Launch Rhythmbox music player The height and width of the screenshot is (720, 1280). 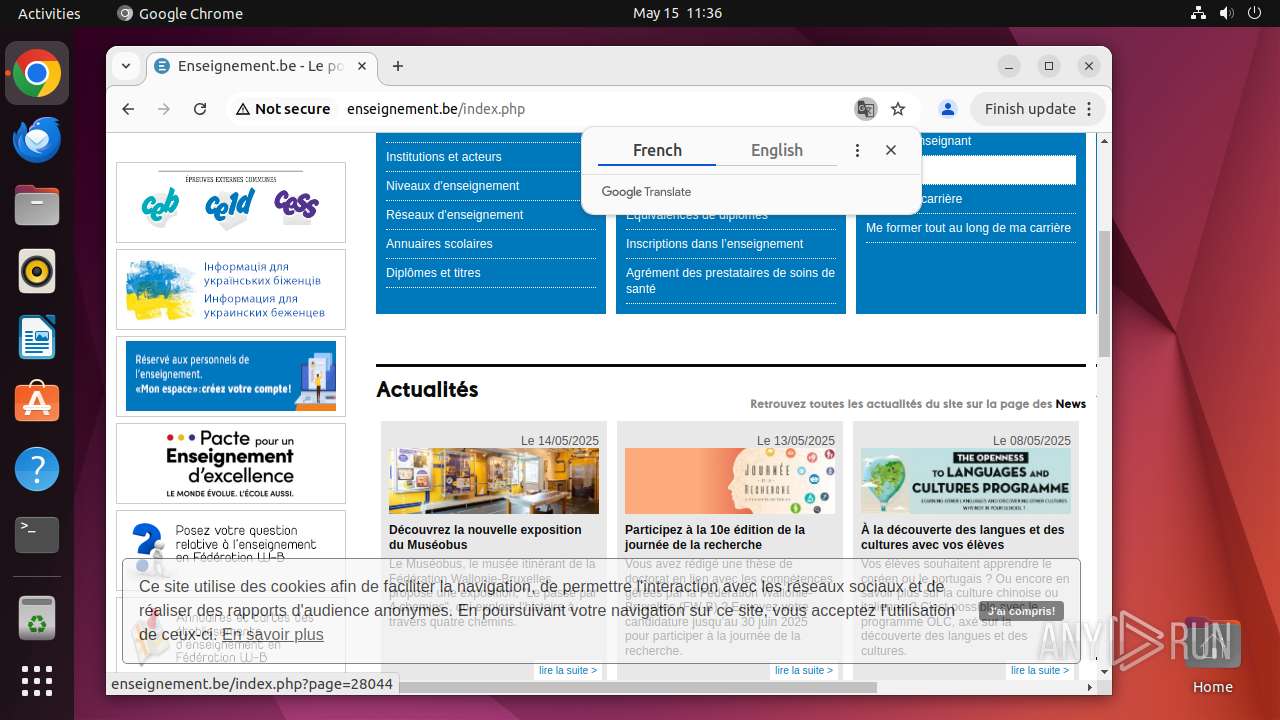[37, 271]
